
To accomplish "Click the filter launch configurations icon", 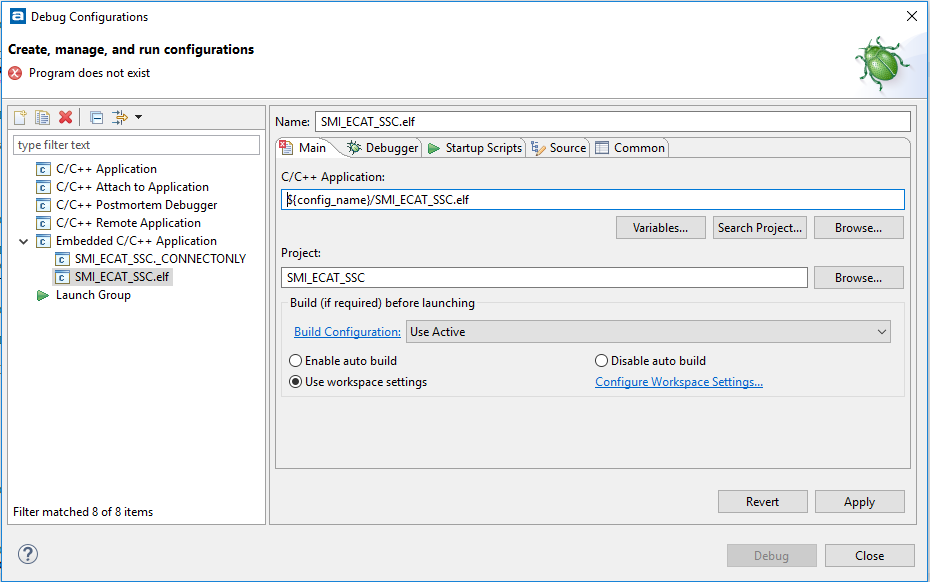I will point(120,118).
